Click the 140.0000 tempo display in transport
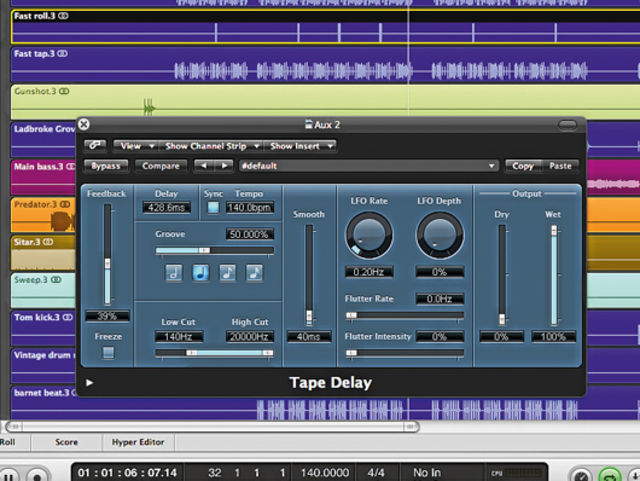This screenshot has height=481, width=640. (x=325, y=473)
